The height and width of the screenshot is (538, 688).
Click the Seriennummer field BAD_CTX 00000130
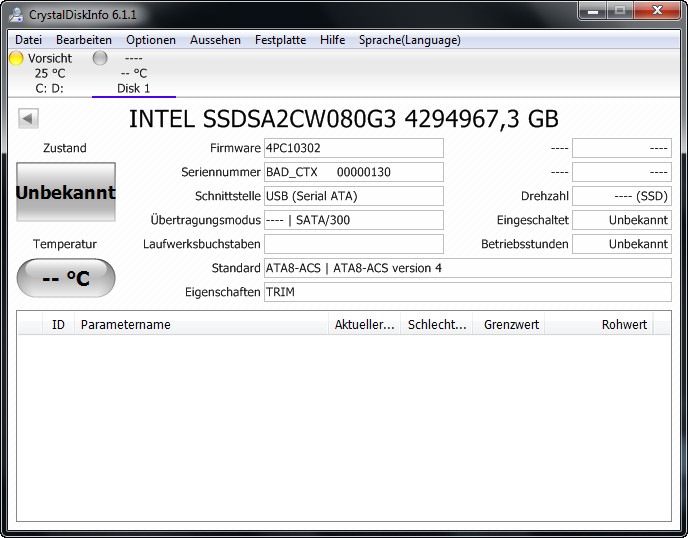coord(354,172)
